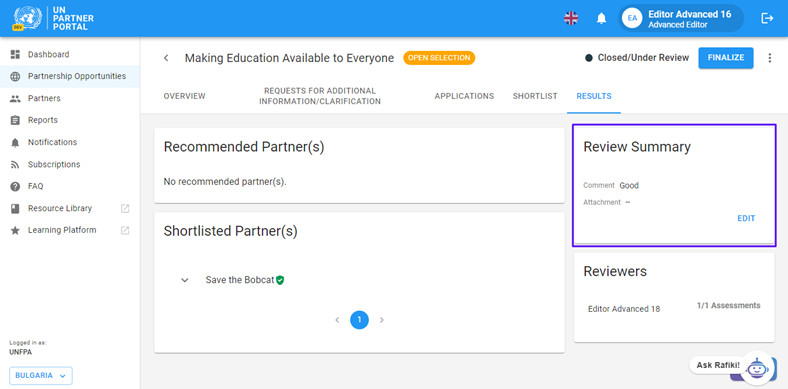Image resolution: width=788 pixels, height=389 pixels.
Task: Click Editor Advanced 16 user name
Action: 690,14
